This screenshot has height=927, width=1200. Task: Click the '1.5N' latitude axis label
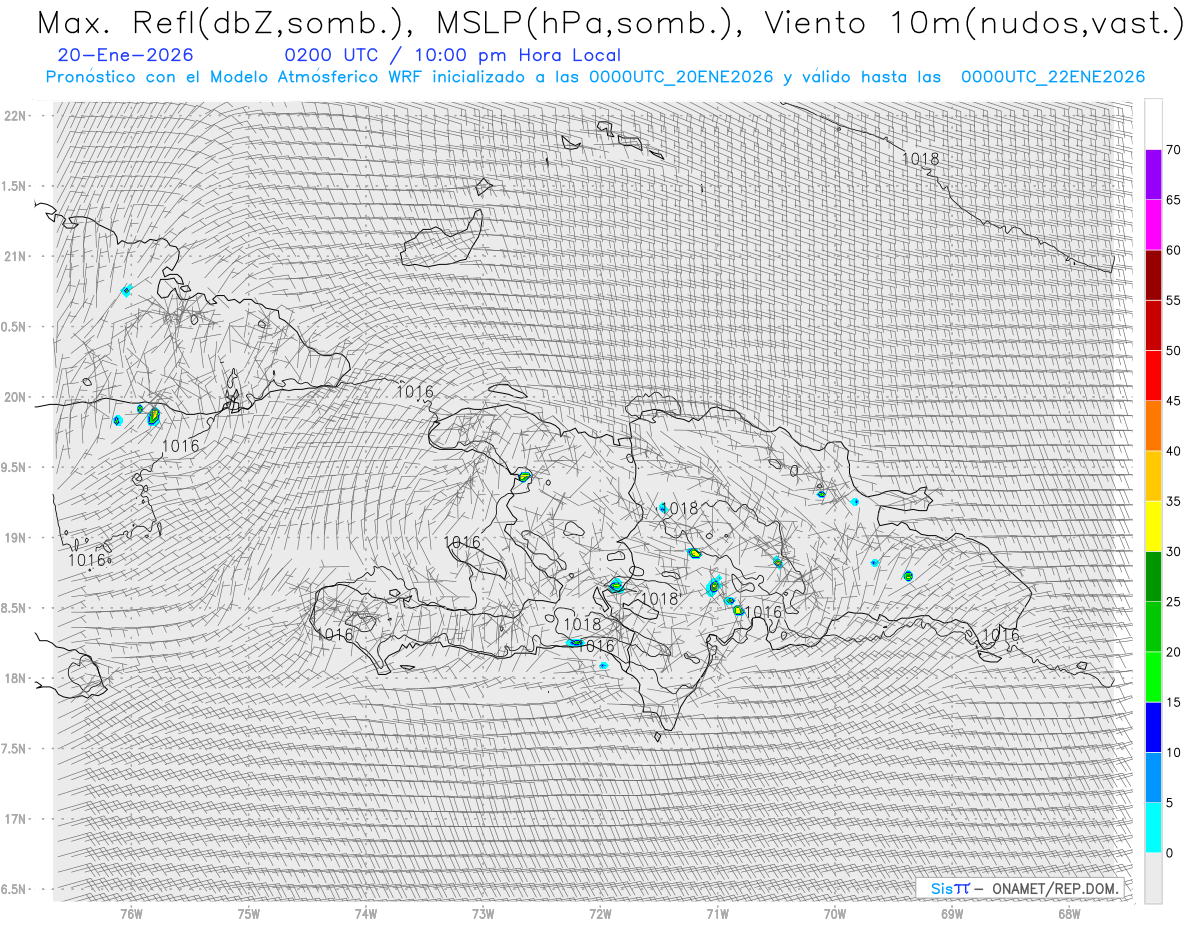coord(15,186)
